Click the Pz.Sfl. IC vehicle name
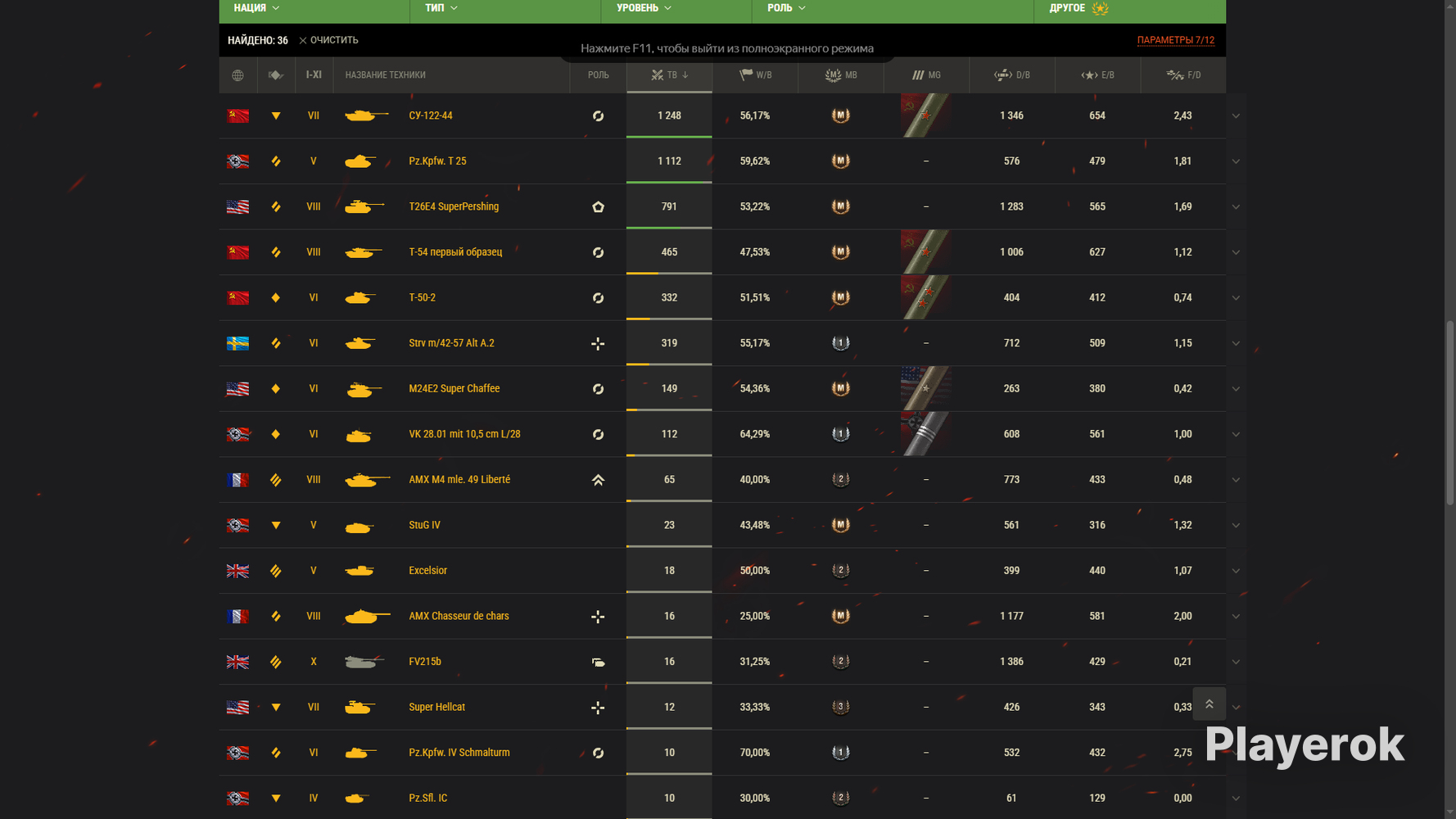1456x819 pixels. [x=427, y=798]
